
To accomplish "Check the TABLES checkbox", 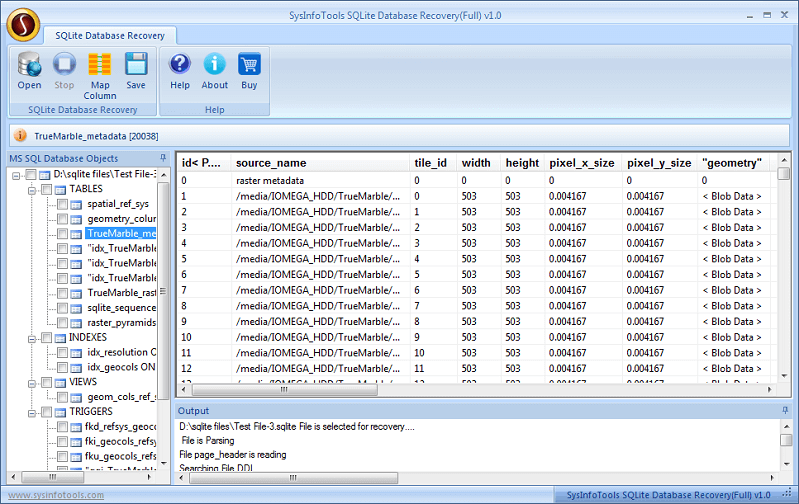I will coord(46,189).
